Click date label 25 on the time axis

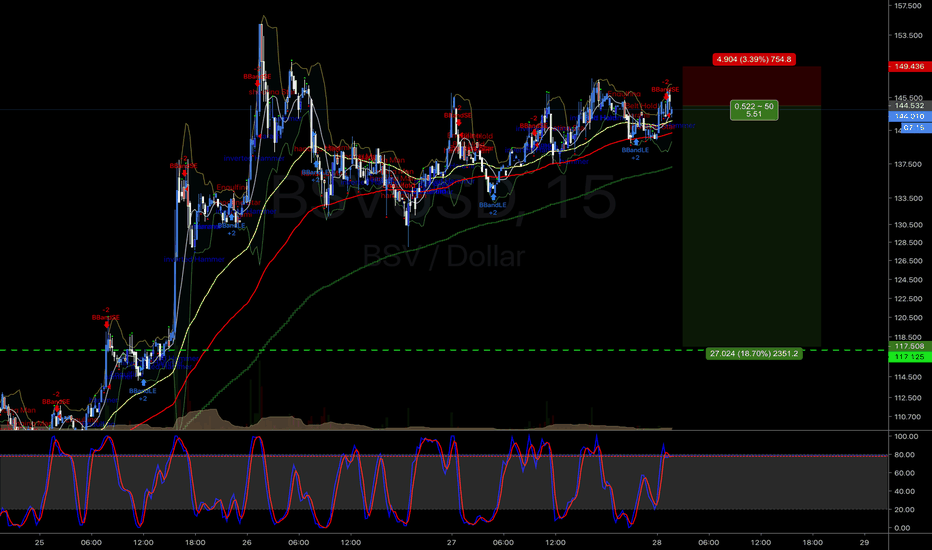point(39,542)
